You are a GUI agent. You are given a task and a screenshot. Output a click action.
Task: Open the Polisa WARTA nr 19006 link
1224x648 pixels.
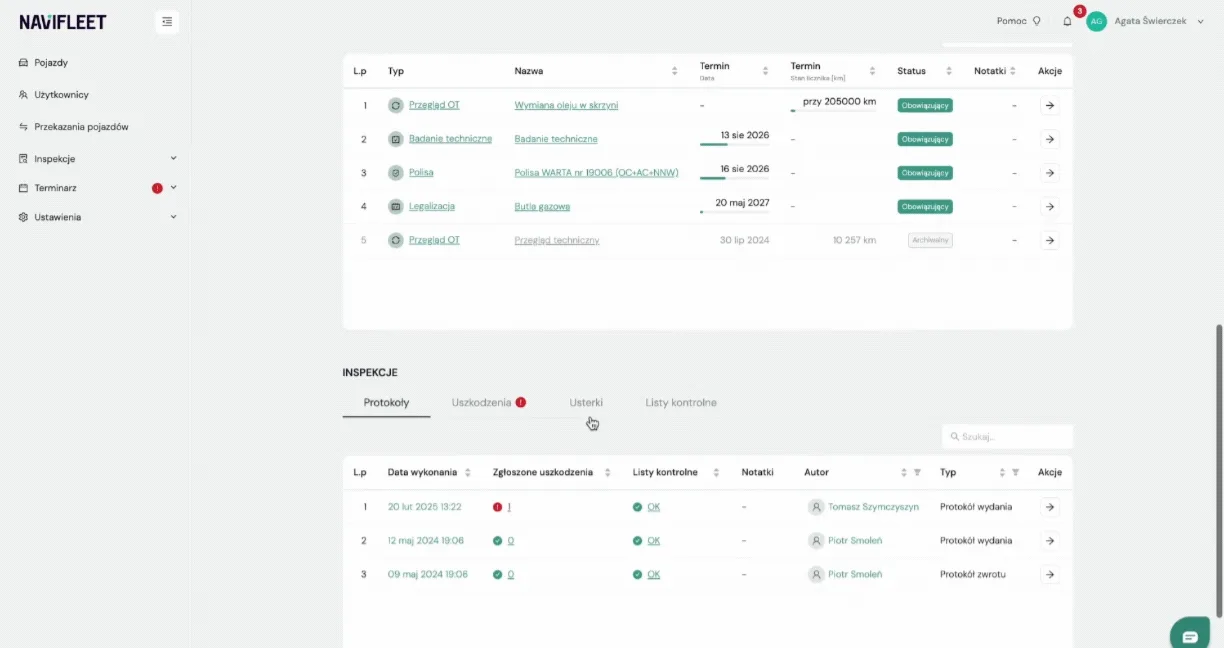(596, 173)
